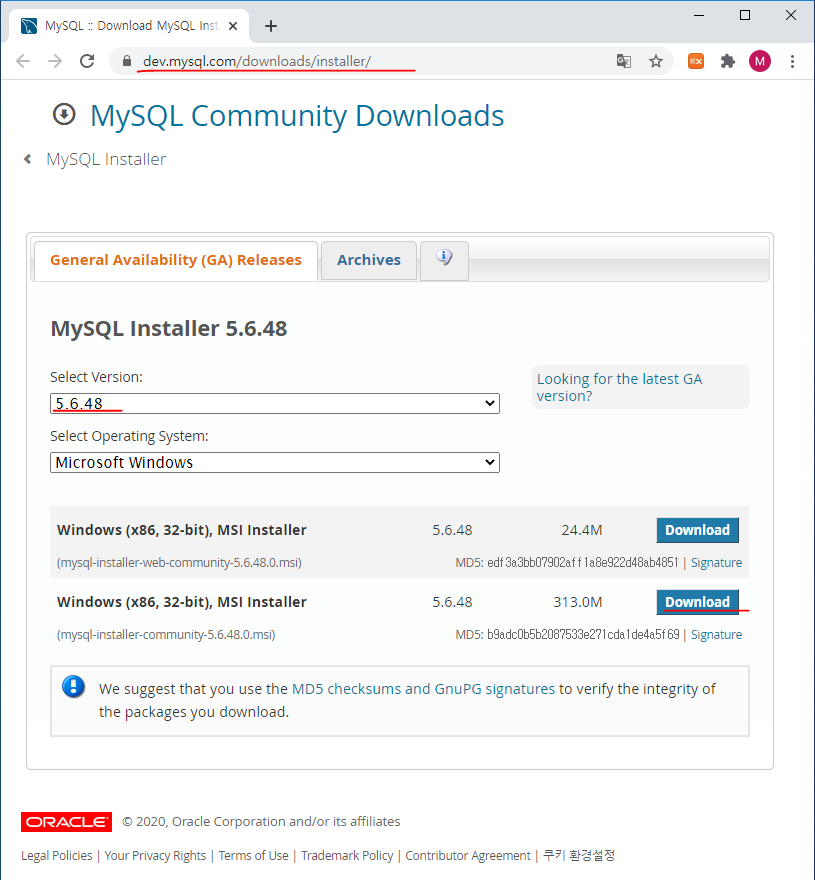Viewport: 815px width, 880px height.
Task: Click the 24.4M file size text
Action: (582, 530)
